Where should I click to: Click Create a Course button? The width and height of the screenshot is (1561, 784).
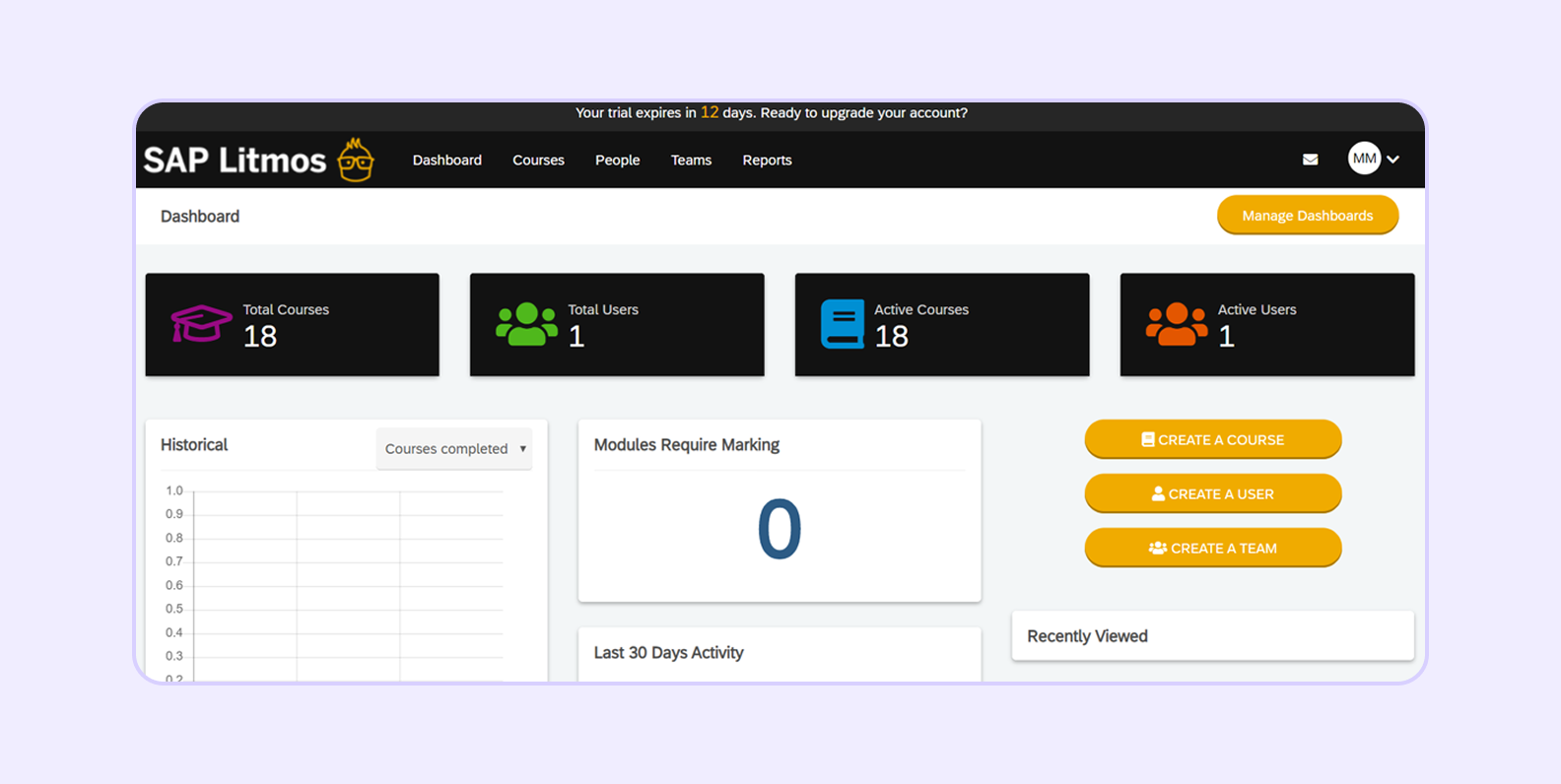coord(1213,439)
